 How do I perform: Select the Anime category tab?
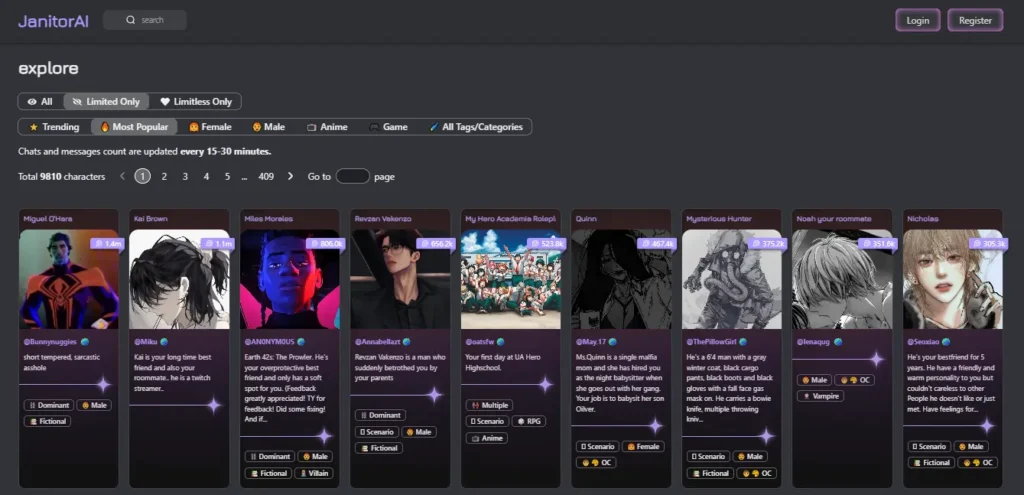click(x=327, y=127)
